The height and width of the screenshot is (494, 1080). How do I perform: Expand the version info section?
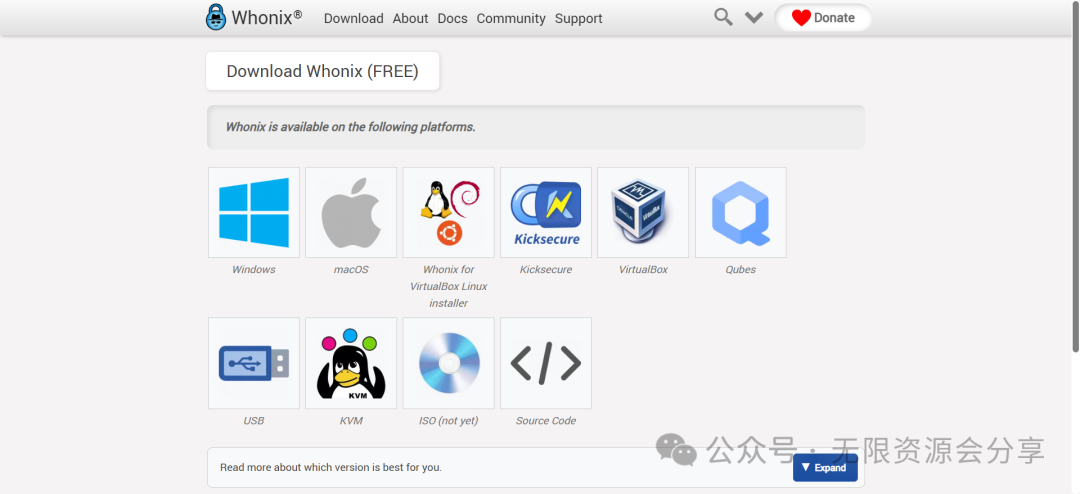pyautogui.click(x=825, y=468)
